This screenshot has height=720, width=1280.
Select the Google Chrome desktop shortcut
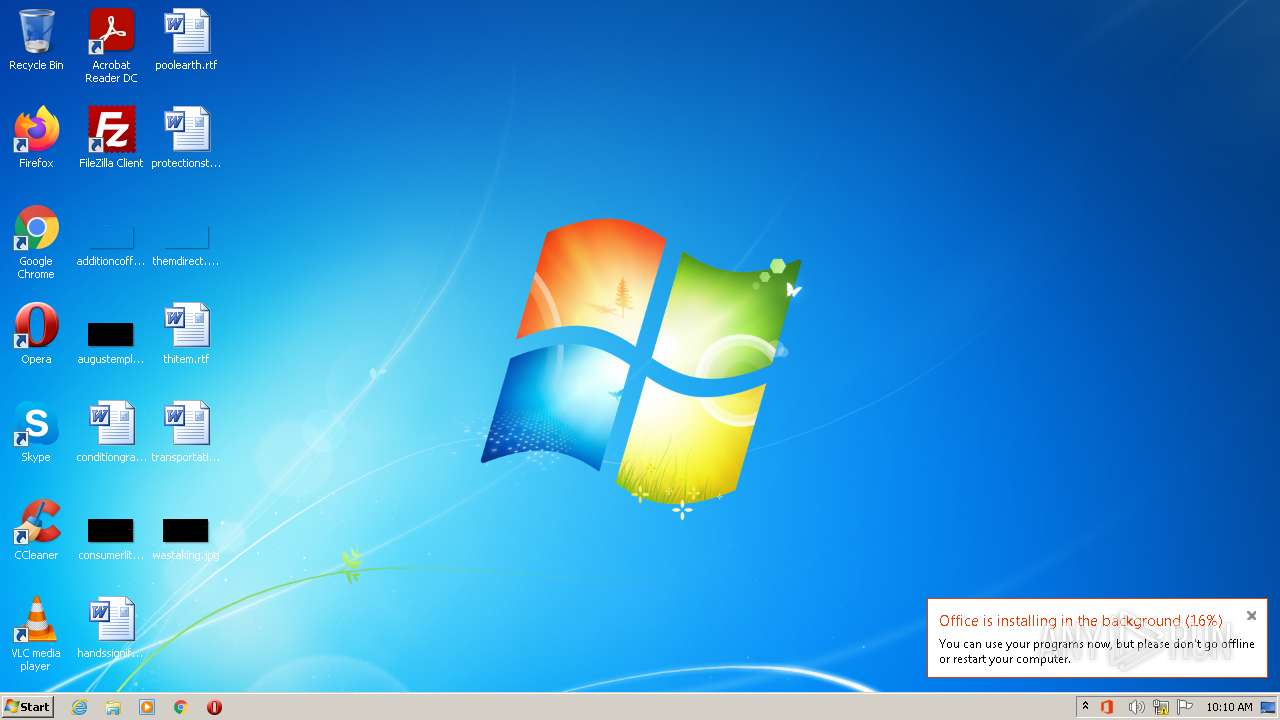point(36,243)
